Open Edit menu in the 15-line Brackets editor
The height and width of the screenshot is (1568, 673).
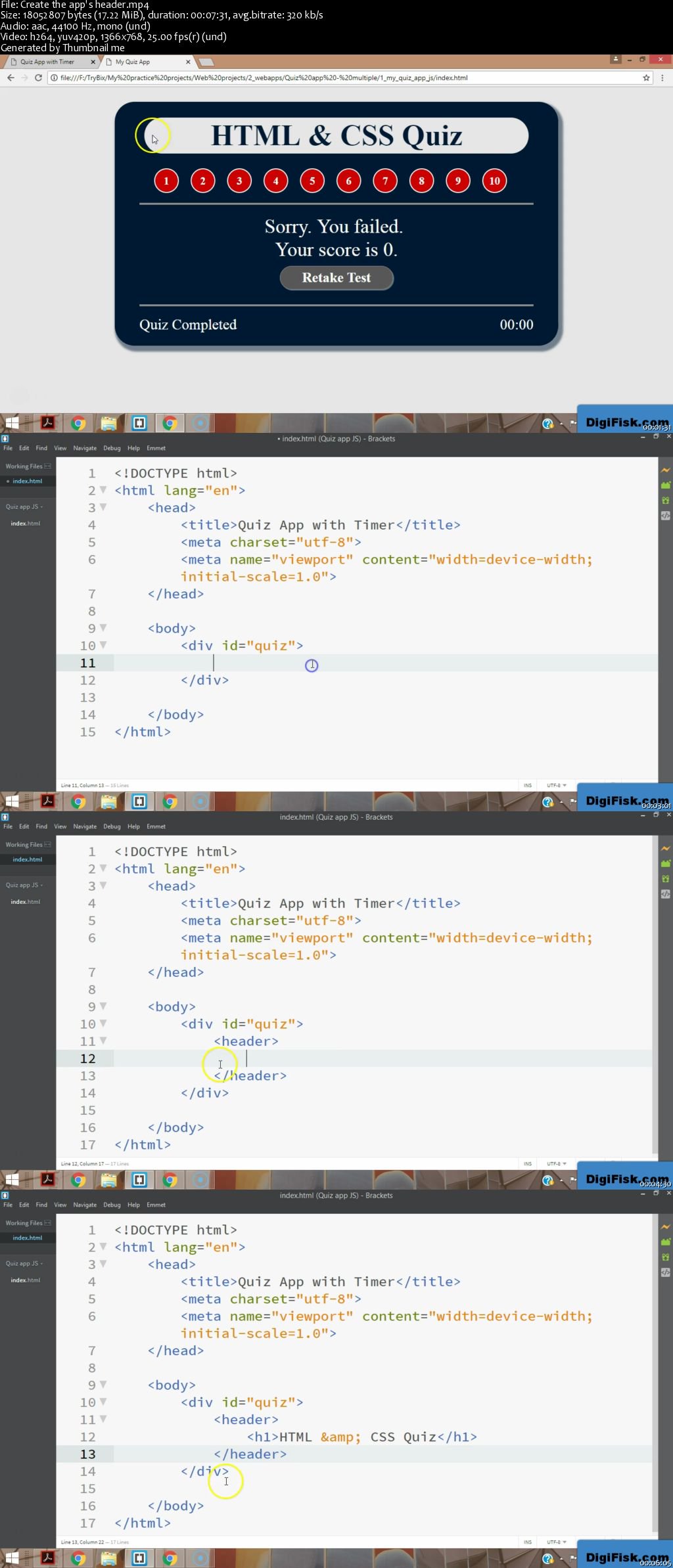point(24,448)
